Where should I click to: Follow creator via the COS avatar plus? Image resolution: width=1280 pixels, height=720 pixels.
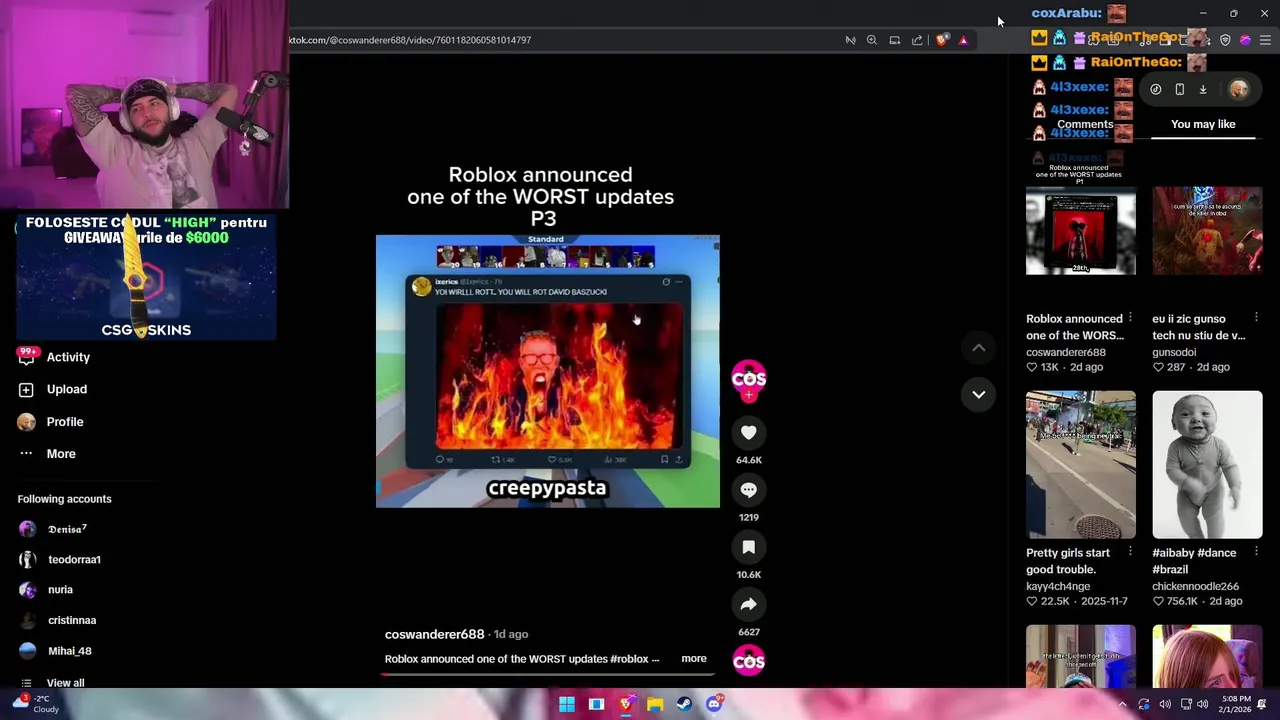pos(748,395)
